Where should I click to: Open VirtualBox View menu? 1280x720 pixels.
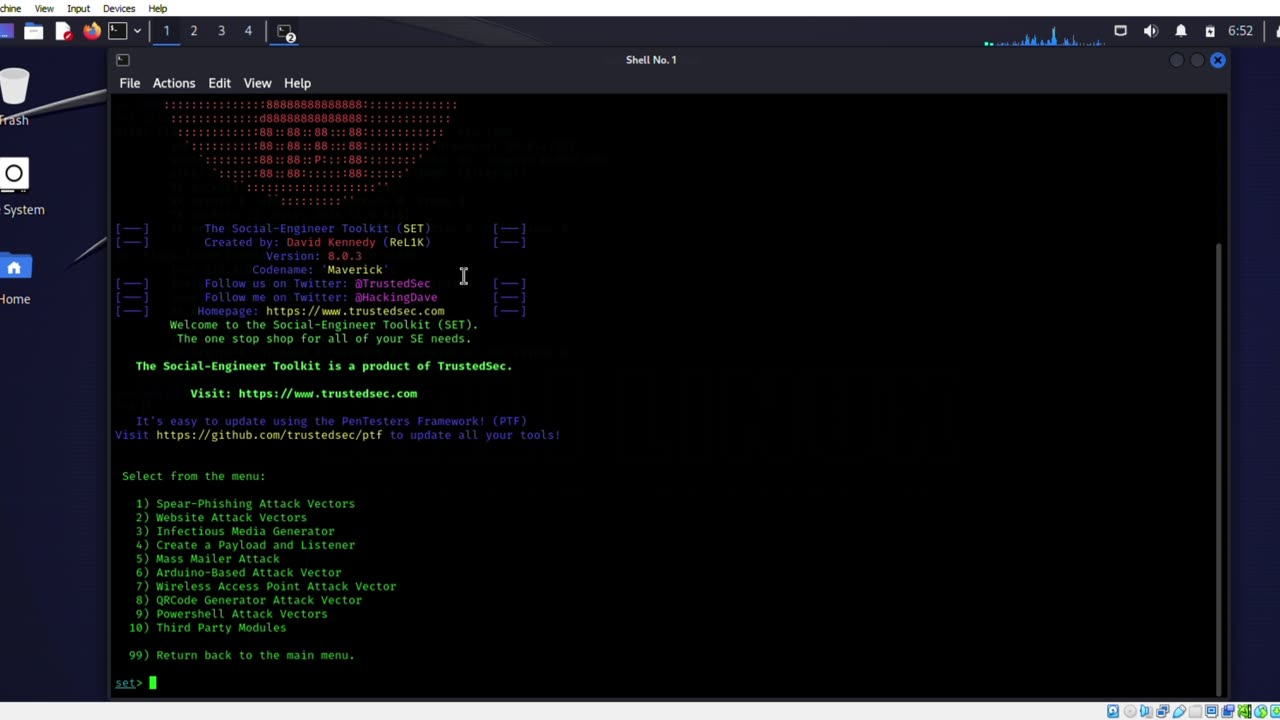44,8
